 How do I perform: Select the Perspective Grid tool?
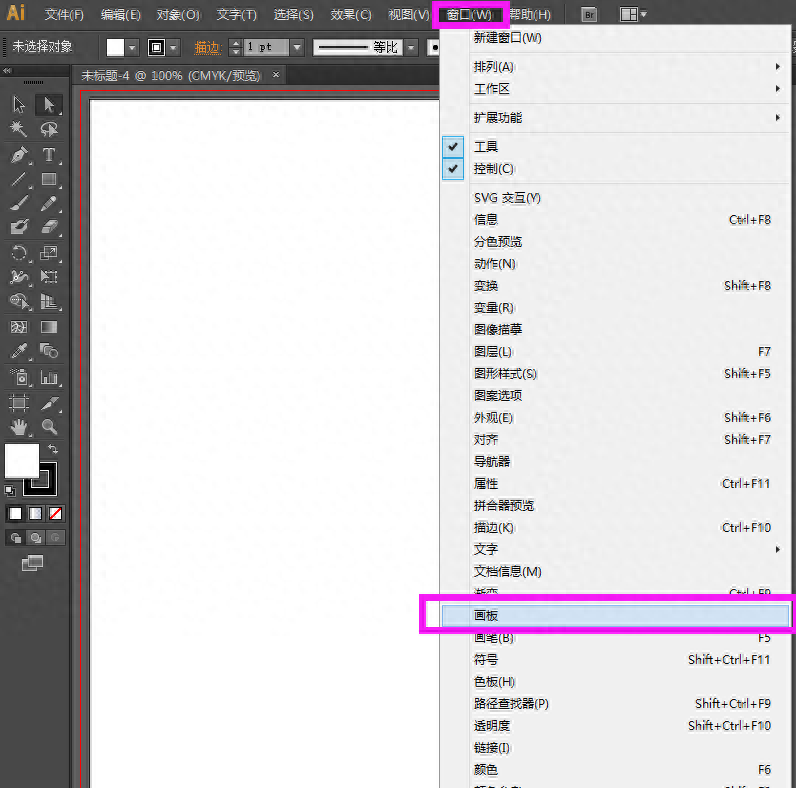pyautogui.click(x=49, y=301)
